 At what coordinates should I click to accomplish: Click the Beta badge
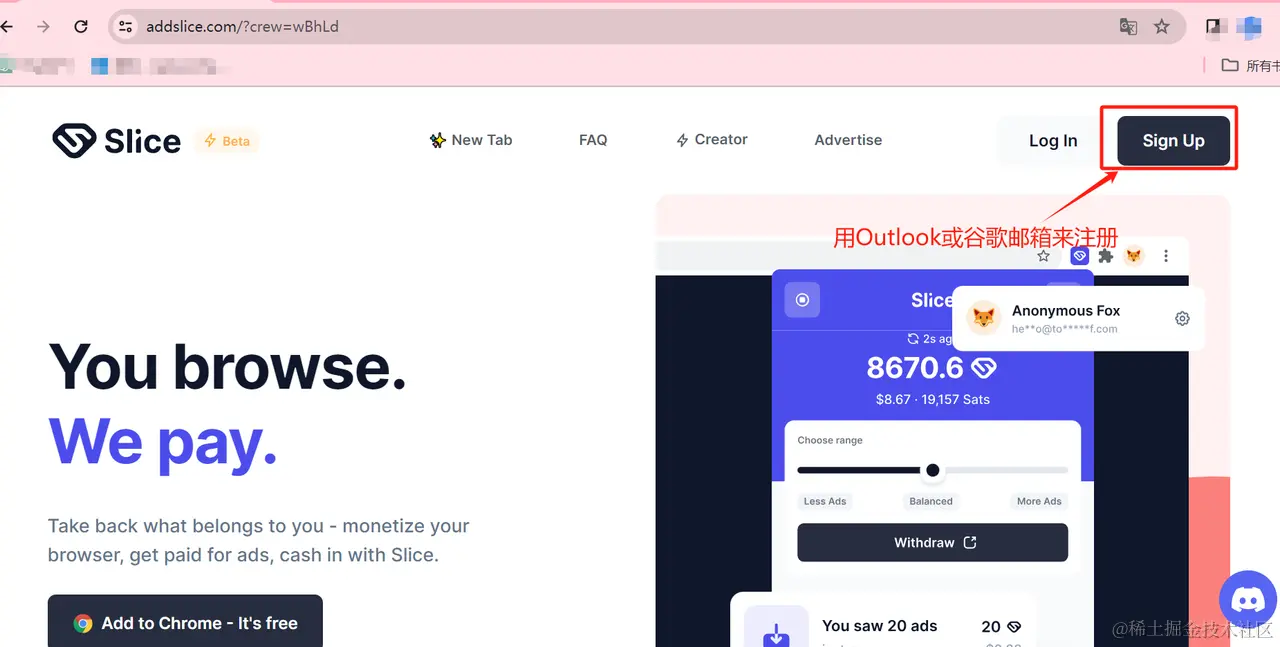tap(227, 141)
